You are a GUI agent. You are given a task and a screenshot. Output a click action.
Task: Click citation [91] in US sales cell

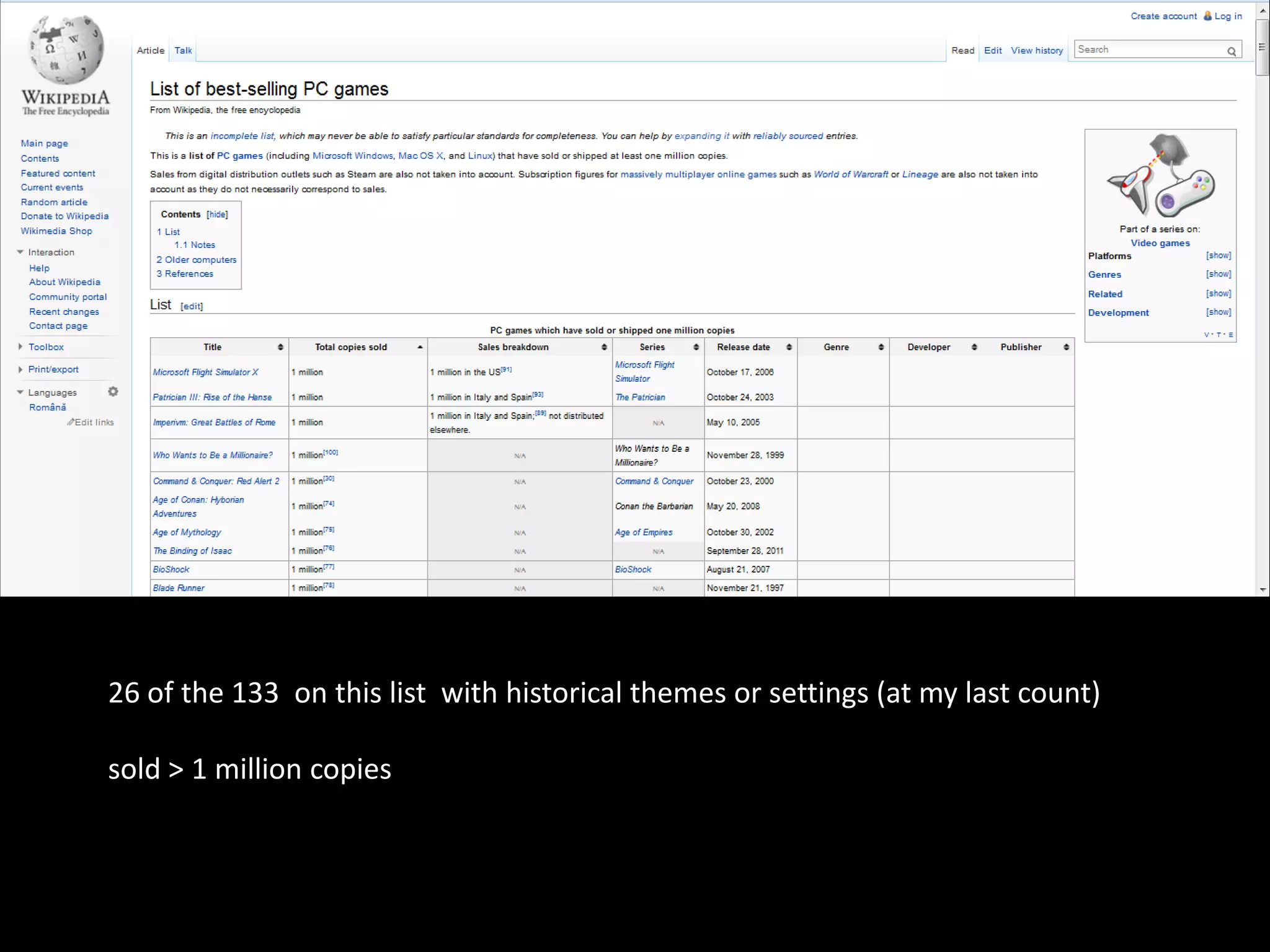point(507,369)
